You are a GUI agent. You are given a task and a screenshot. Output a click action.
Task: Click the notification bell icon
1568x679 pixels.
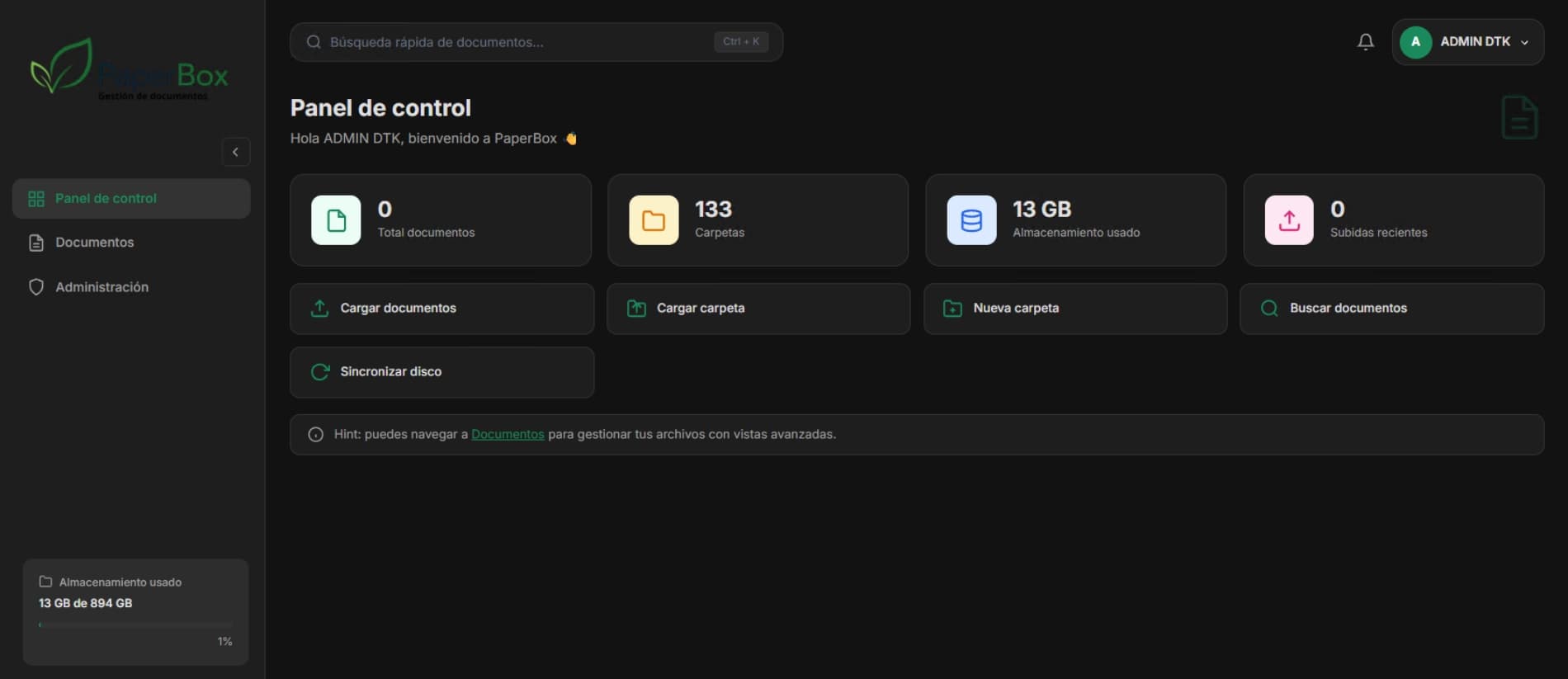point(1366,41)
